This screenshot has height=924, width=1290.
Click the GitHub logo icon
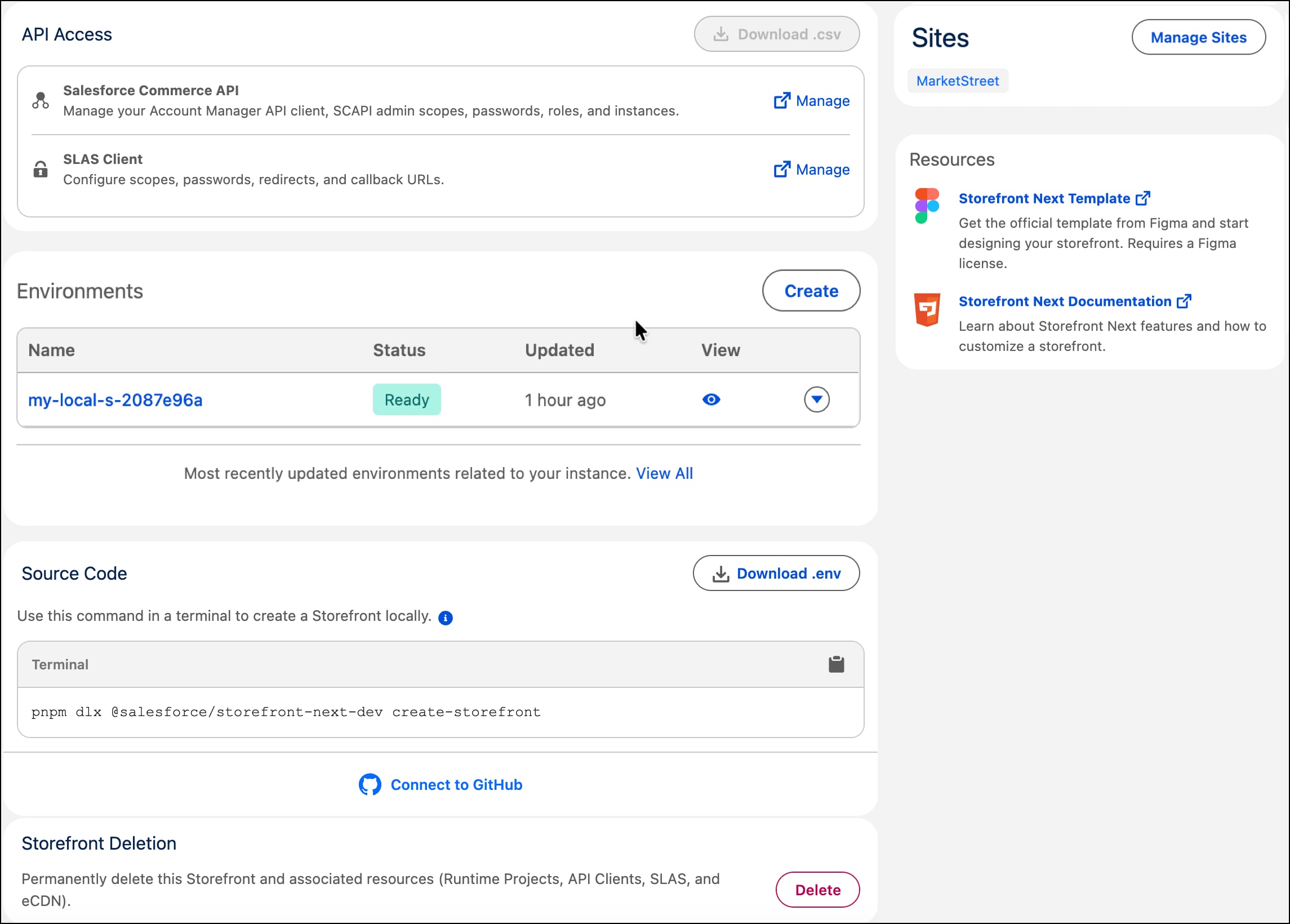point(370,785)
